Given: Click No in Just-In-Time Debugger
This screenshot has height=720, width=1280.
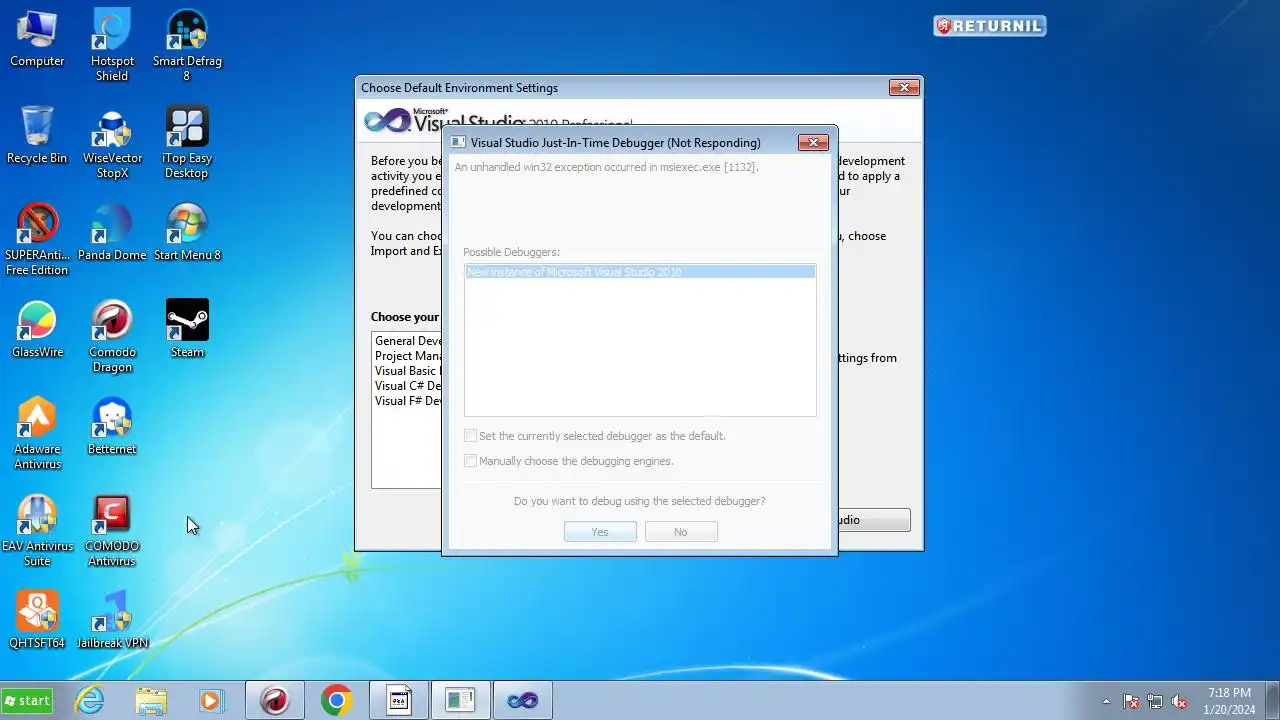Looking at the screenshot, I should (x=681, y=532).
